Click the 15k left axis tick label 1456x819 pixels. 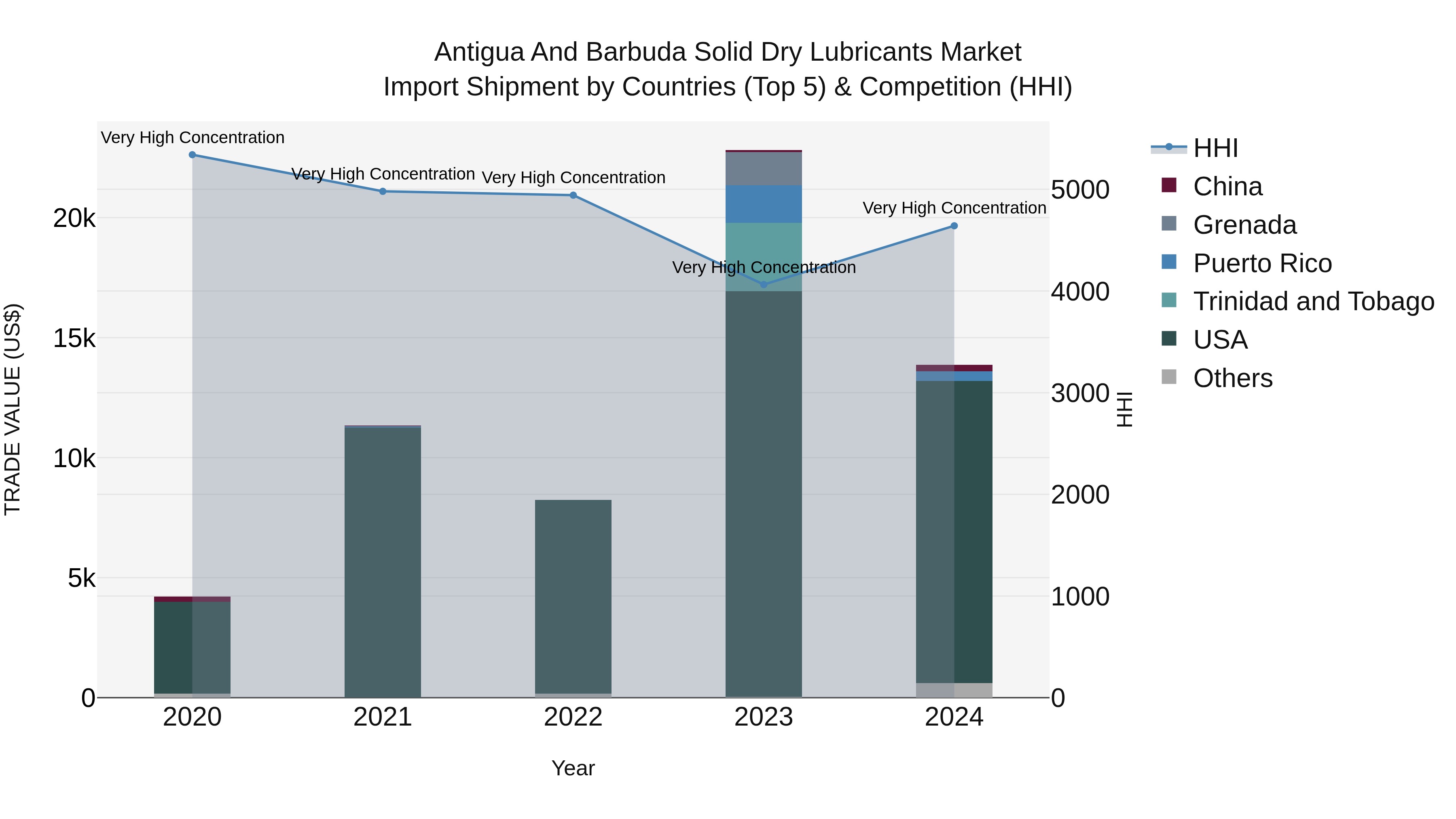point(74,339)
